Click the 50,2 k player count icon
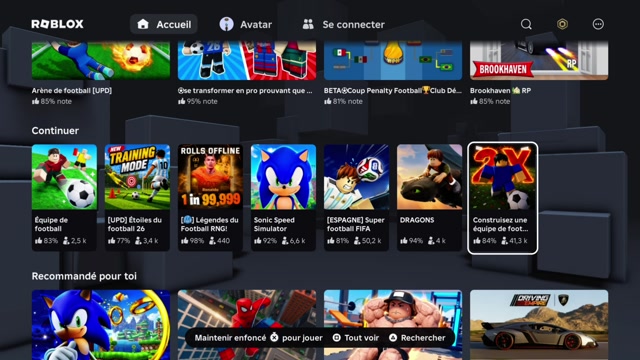The width and height of the screenshot is (640, 360). click(357, 241)
